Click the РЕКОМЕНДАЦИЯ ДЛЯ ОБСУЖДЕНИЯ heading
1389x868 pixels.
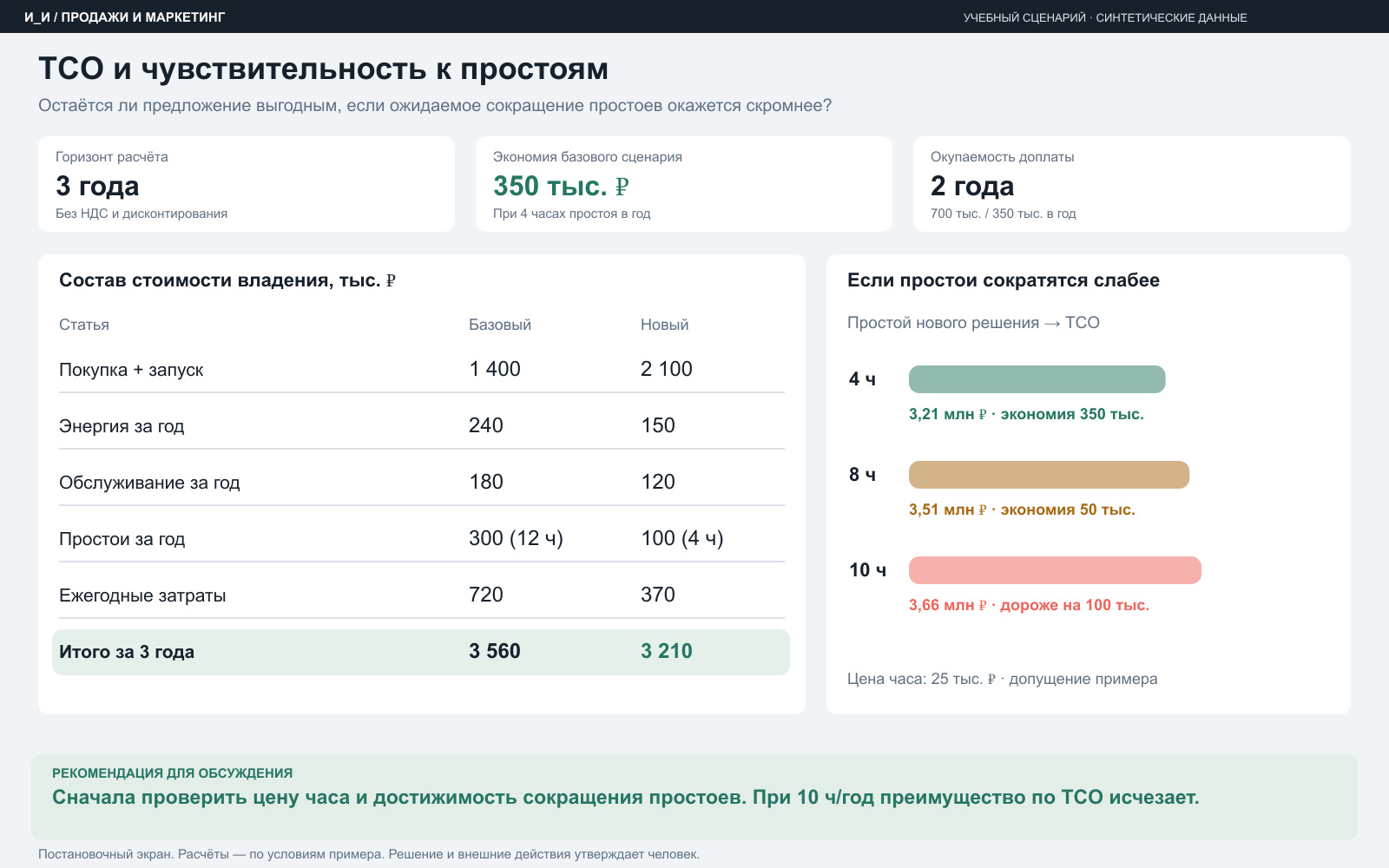click(x=172, y=773)
